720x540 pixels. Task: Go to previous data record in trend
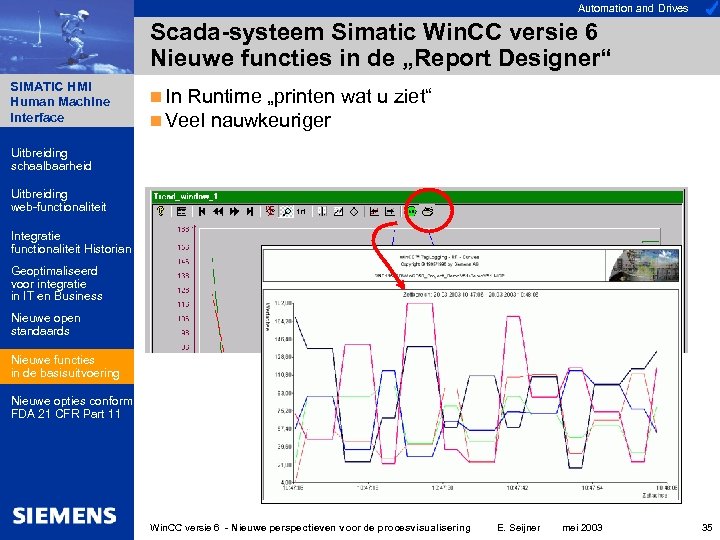[218, 211]
